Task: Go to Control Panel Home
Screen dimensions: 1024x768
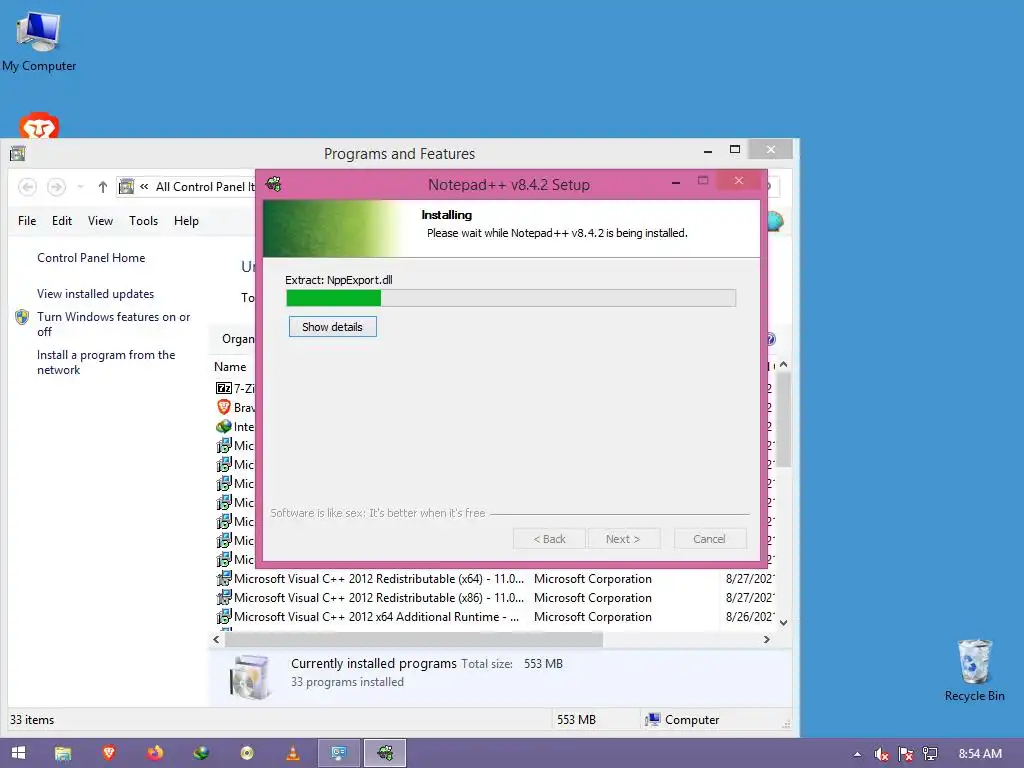Action: (x=91, y=258)
